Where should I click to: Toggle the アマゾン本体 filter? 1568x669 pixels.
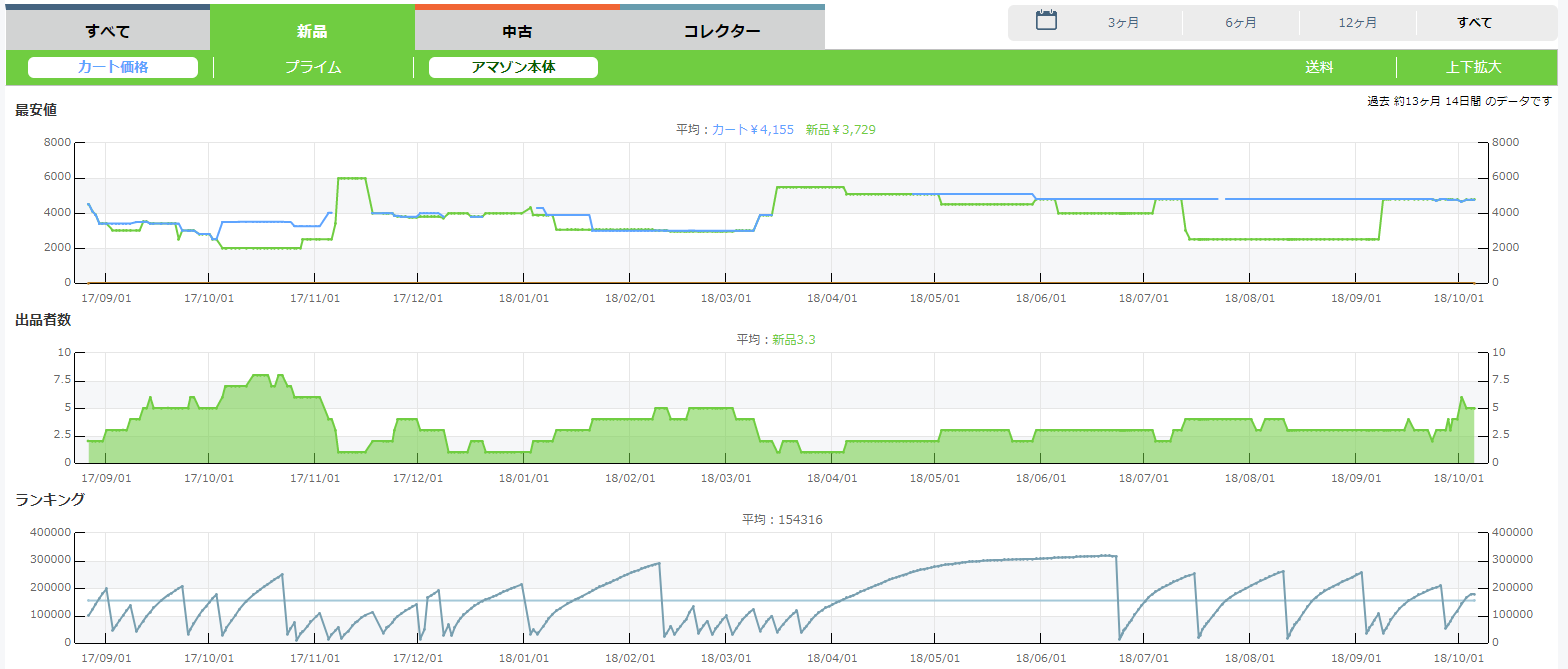coord(513,68)
